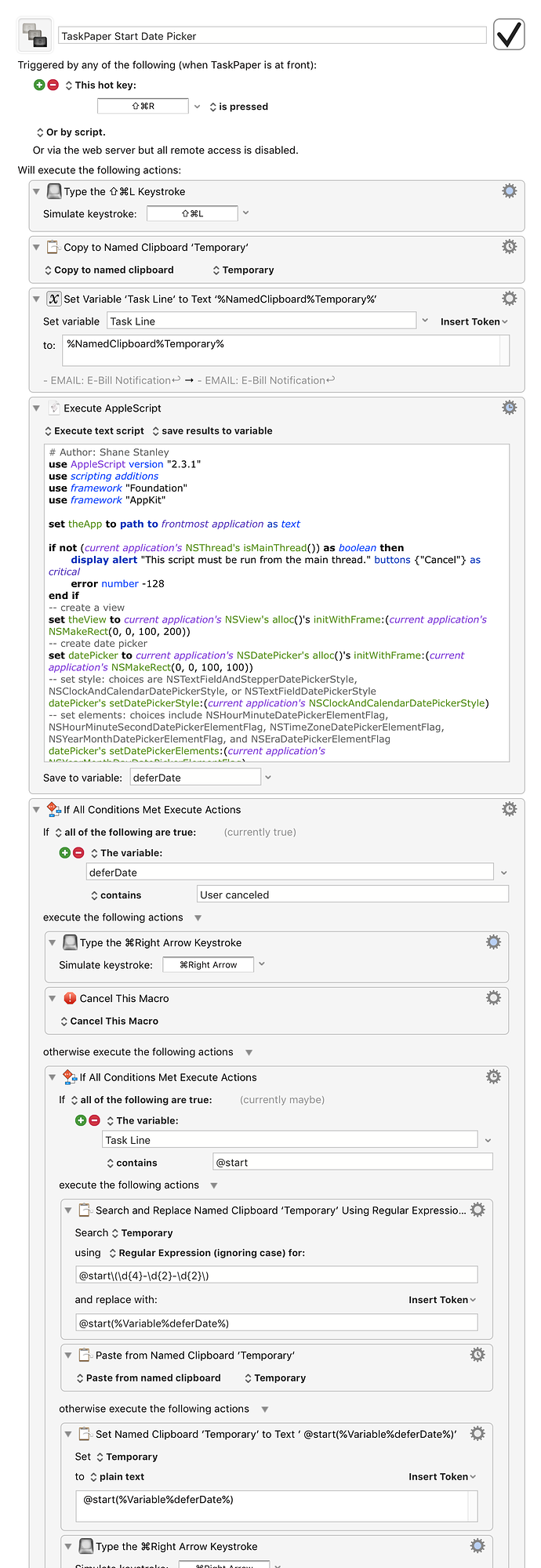
Task: Click the clipboard icon of Copy to Named Clipboard
Action: 53,247
